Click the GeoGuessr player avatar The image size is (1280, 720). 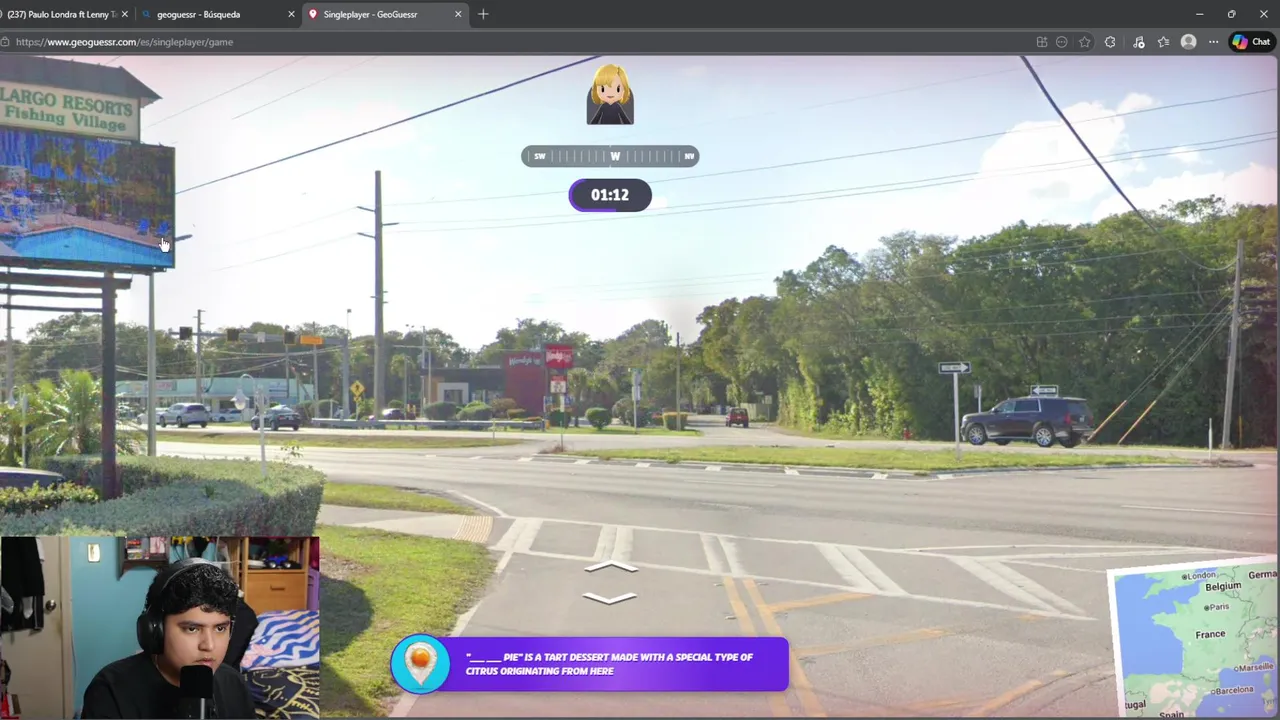tap(610, 94)
